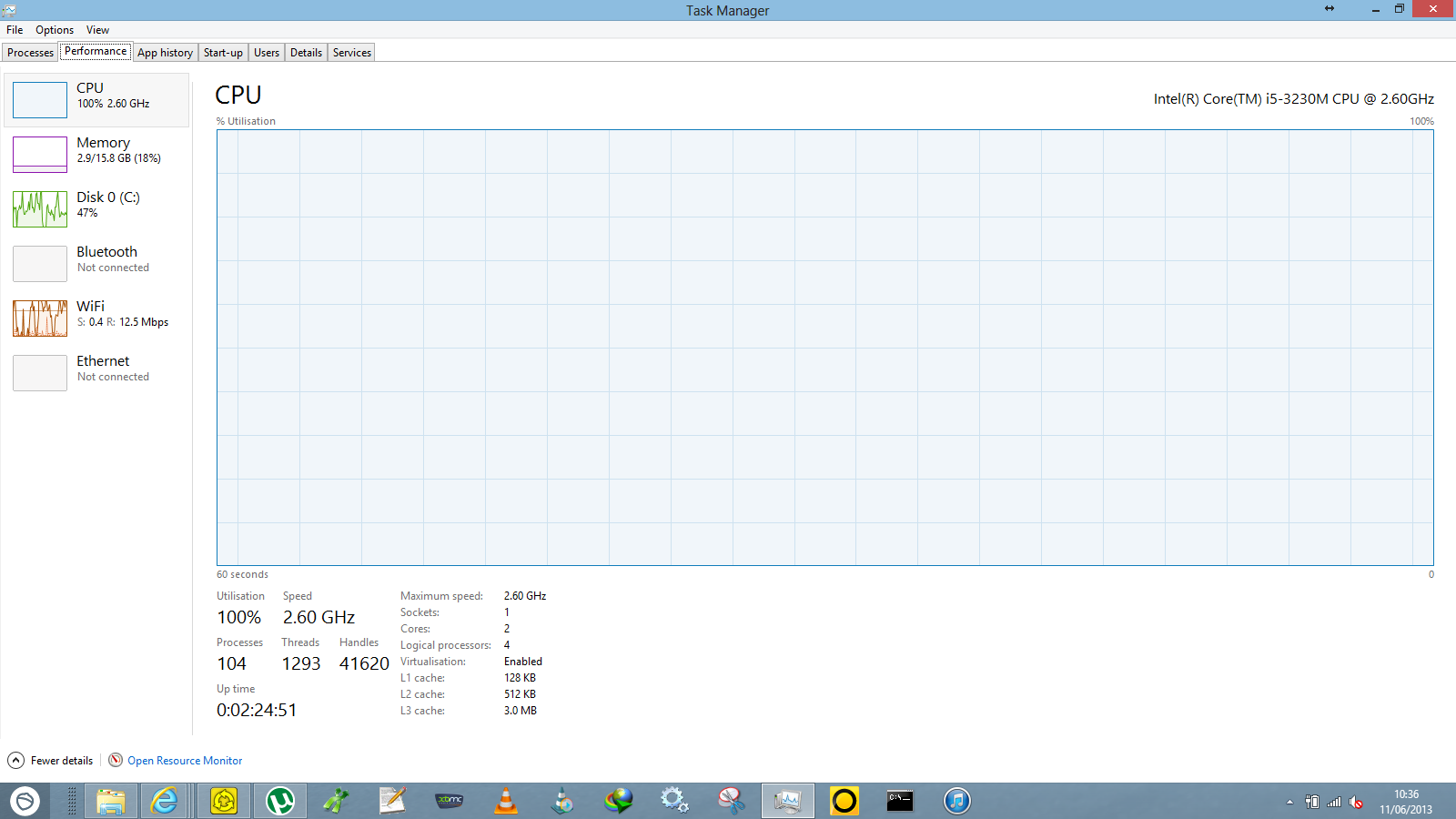Switch to the Users tab
The width and height of the screenshot is (1456, 819).
267,53
